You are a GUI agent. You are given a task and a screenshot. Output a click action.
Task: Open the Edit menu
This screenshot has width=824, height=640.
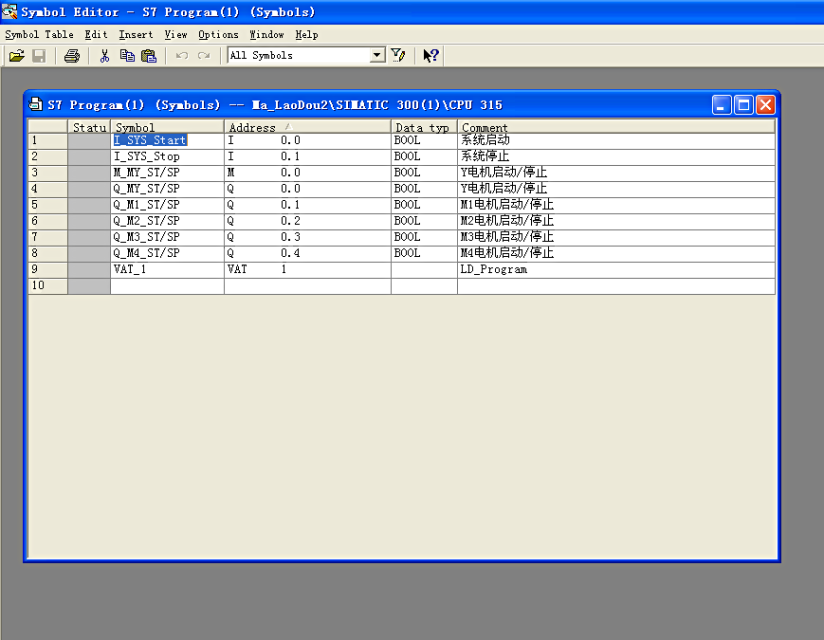pyautogui.click(x=96, y=35)
